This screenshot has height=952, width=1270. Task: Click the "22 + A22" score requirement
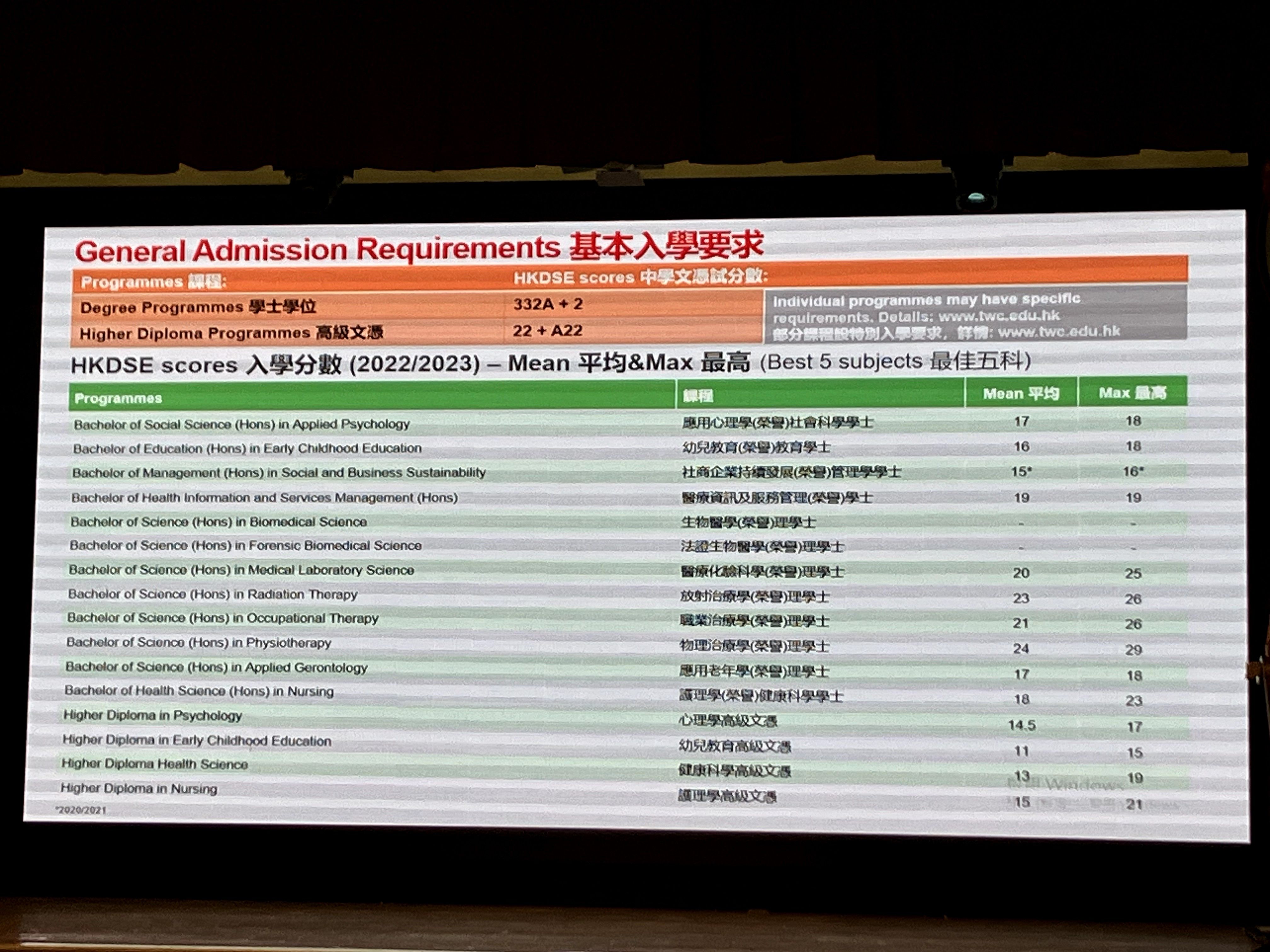[x=547, y=331]
